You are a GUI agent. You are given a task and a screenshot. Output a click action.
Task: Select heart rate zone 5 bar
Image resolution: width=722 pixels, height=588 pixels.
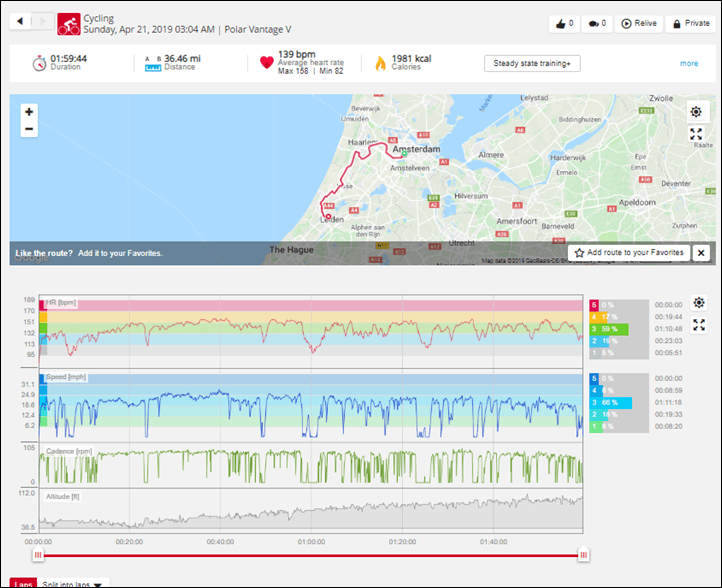[619, 305]
